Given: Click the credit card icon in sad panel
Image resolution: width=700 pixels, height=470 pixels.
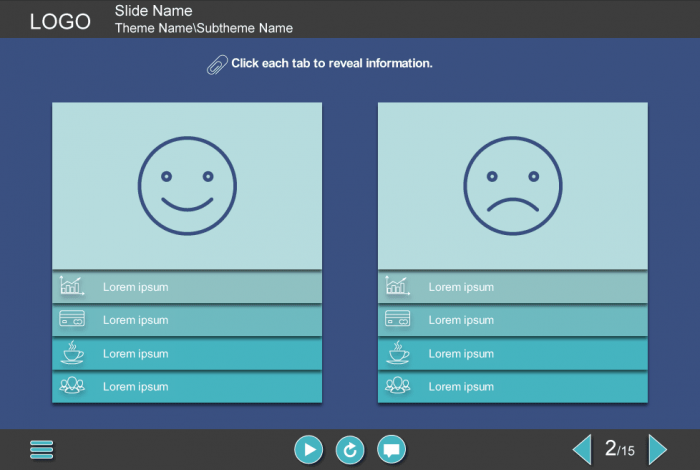Looking at the screenshot, I should (x=398, y=319).
